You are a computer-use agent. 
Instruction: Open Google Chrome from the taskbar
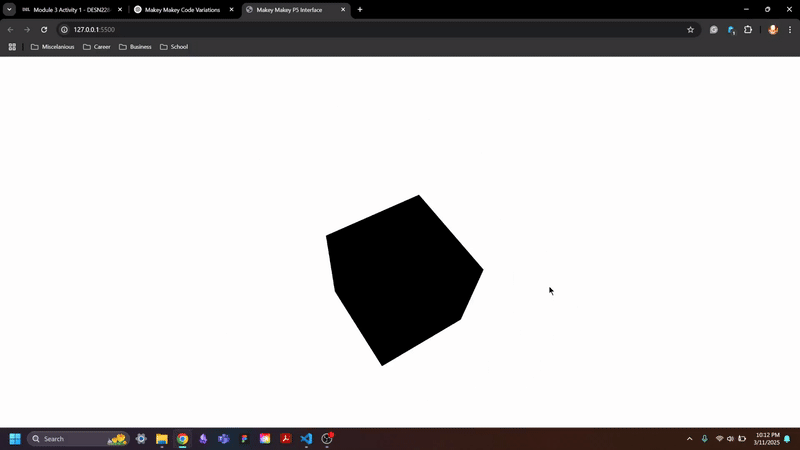pyautogui.click(x=182, y=439)
